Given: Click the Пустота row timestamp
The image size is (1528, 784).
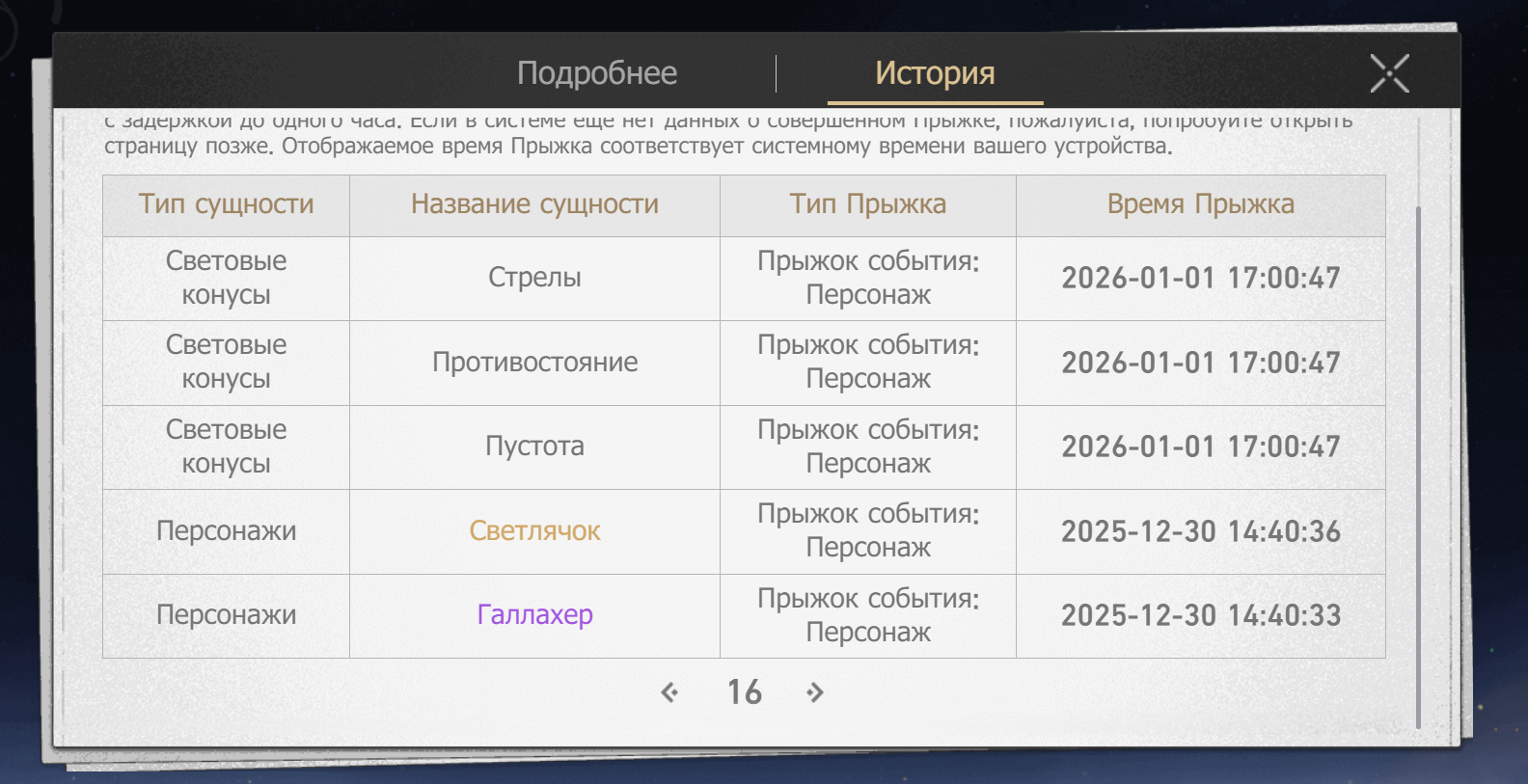Looking at the screenshot, I should click(x=1201, y=446).
